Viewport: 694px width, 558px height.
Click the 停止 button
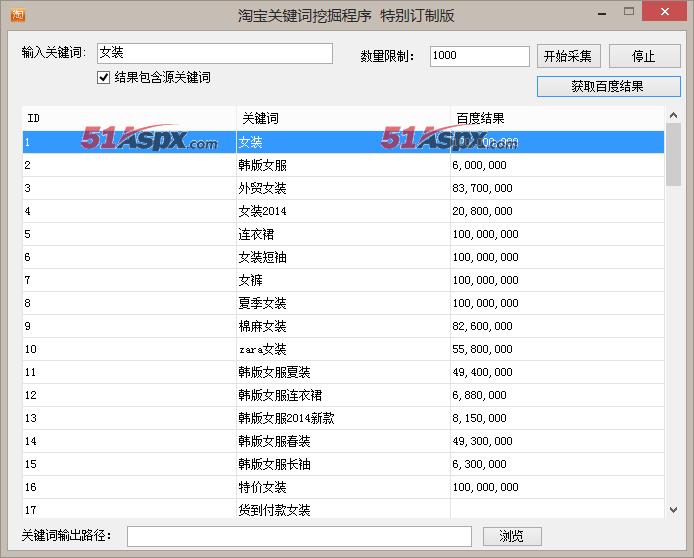(x=644, y=56)
